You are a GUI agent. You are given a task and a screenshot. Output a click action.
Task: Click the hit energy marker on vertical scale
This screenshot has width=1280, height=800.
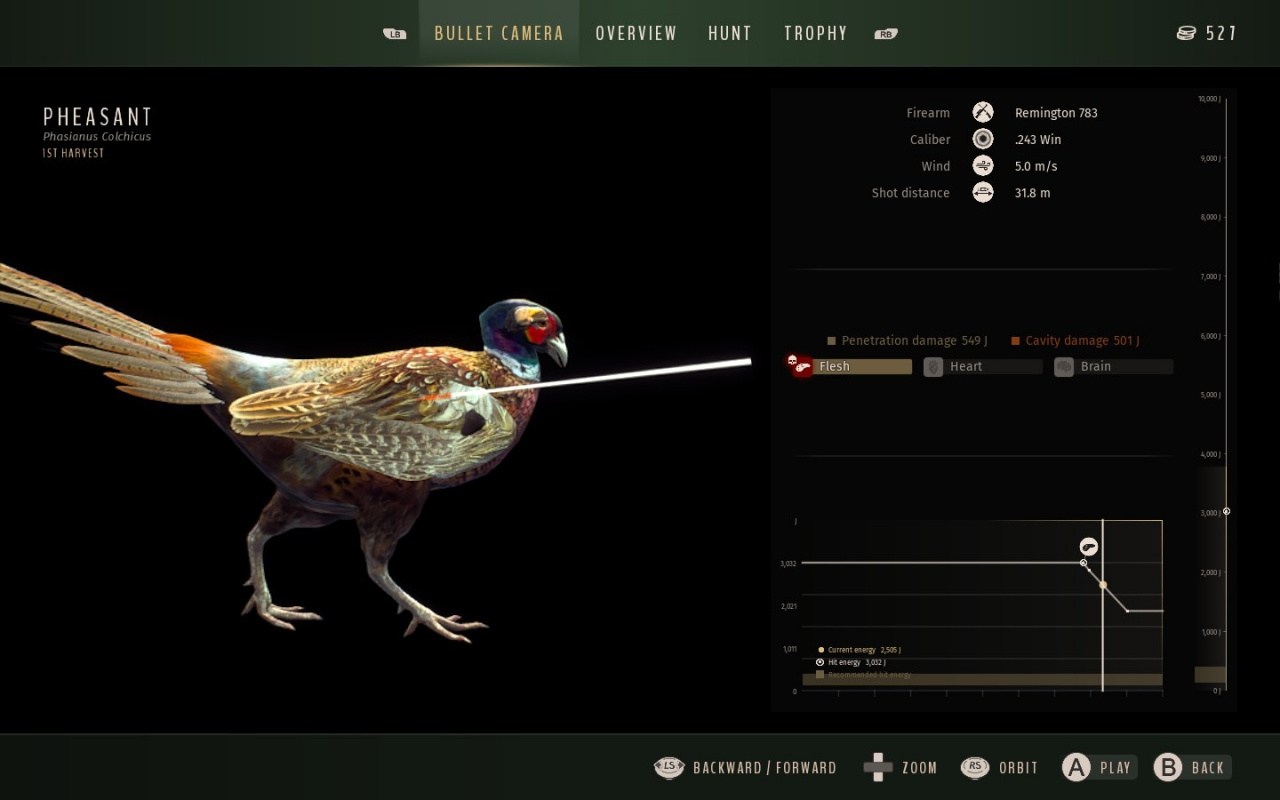(1226, 511)
